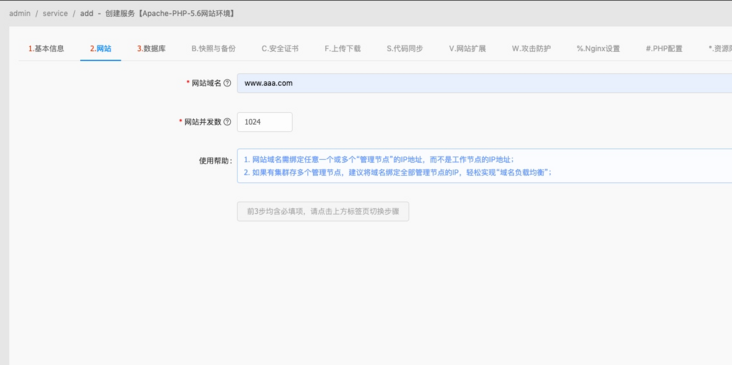Click the 网站域名 input with www.aaa.com

(x=484, y=83)
